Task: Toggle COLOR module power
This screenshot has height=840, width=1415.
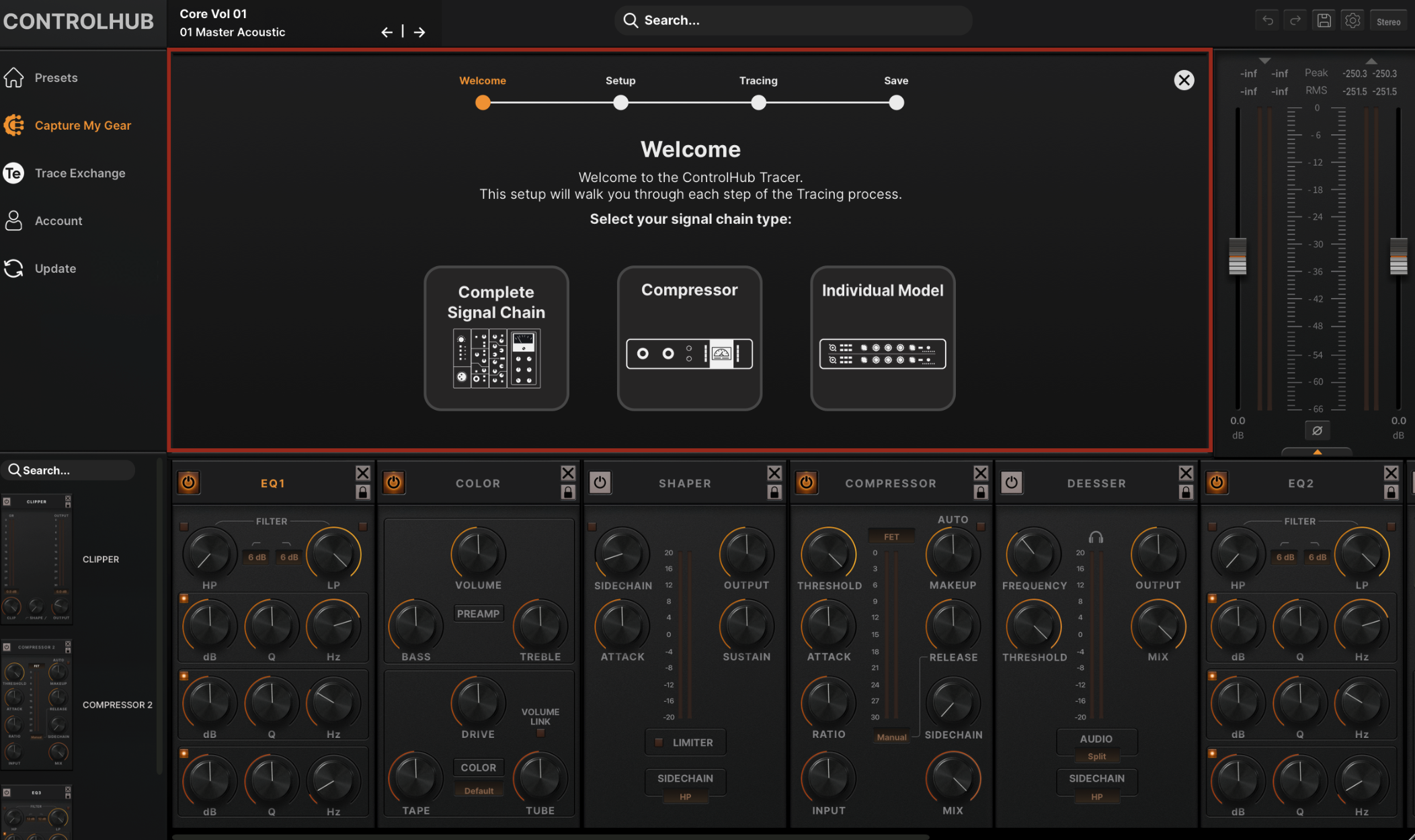Action: pyautogui.click(x=394, y=482)
